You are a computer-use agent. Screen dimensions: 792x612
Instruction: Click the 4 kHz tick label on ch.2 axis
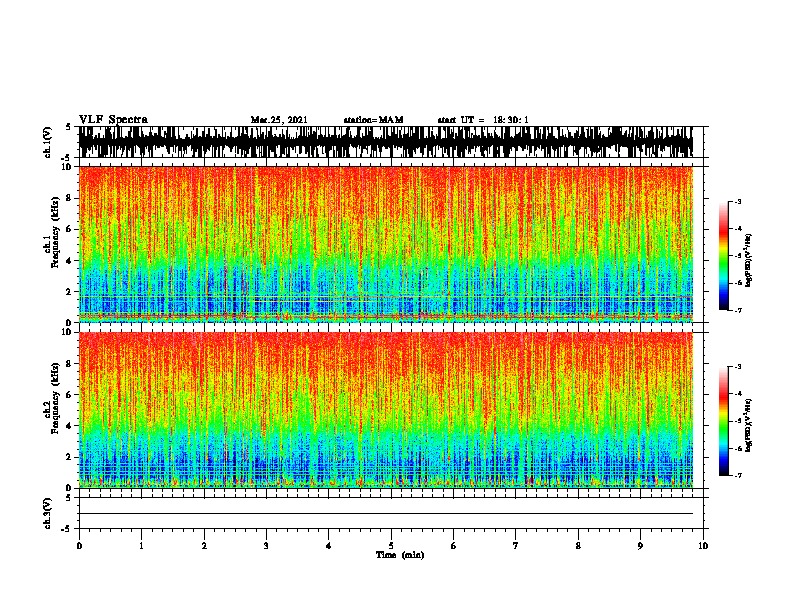70,426
